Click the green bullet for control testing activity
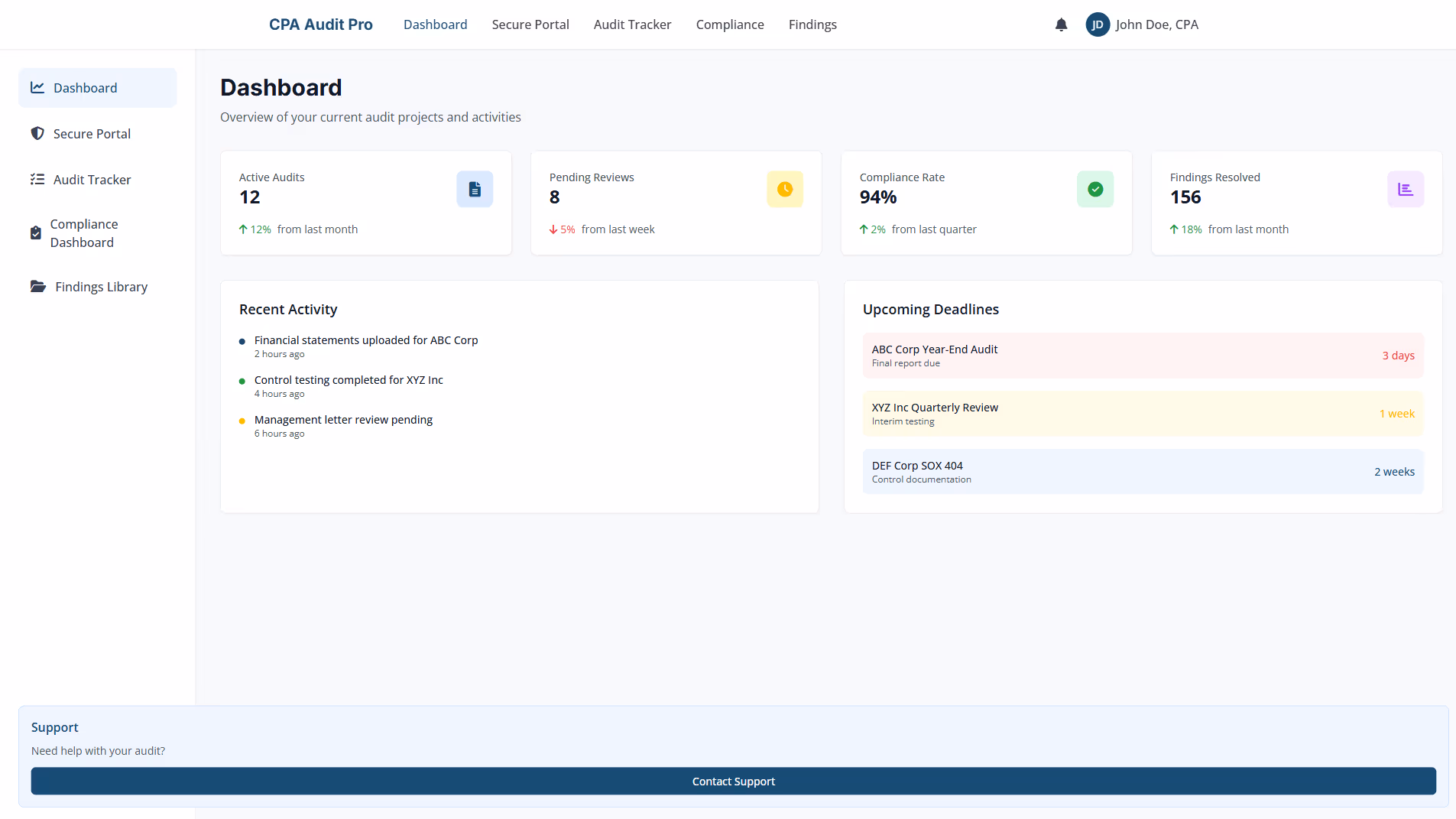 pos(242,381)
